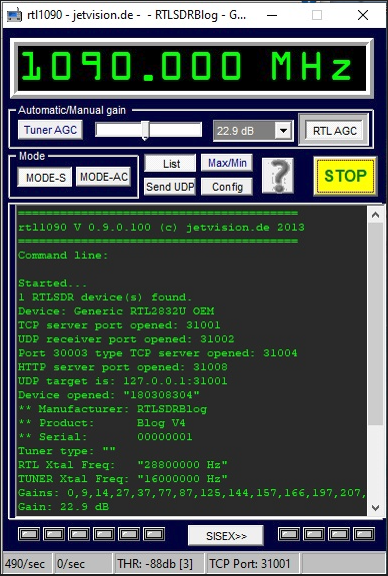Toggle MODE-S decoding
388x576 pixels.
tap(45, 178)
